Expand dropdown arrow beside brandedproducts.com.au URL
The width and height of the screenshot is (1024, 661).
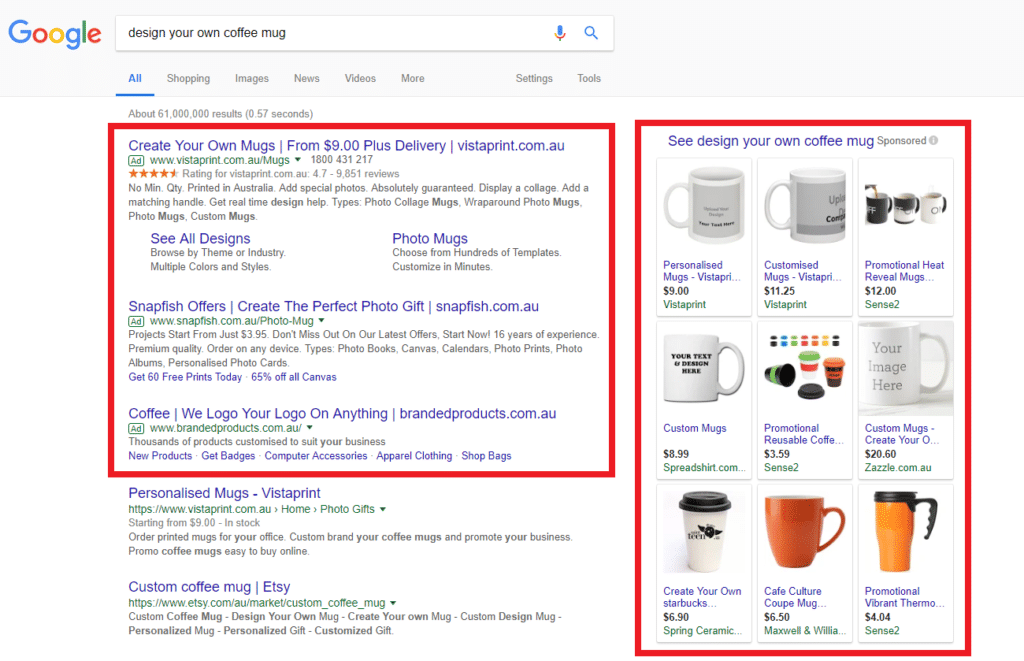point(310,428)
